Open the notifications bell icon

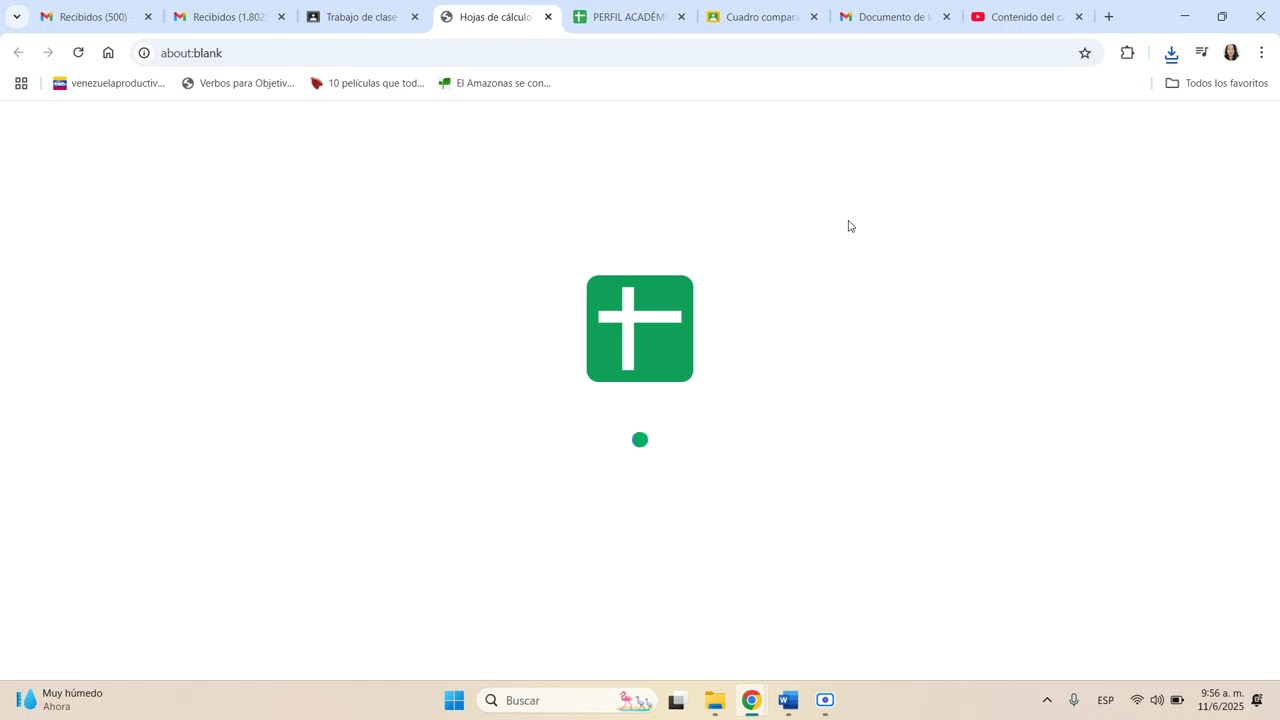point(1258,700)
